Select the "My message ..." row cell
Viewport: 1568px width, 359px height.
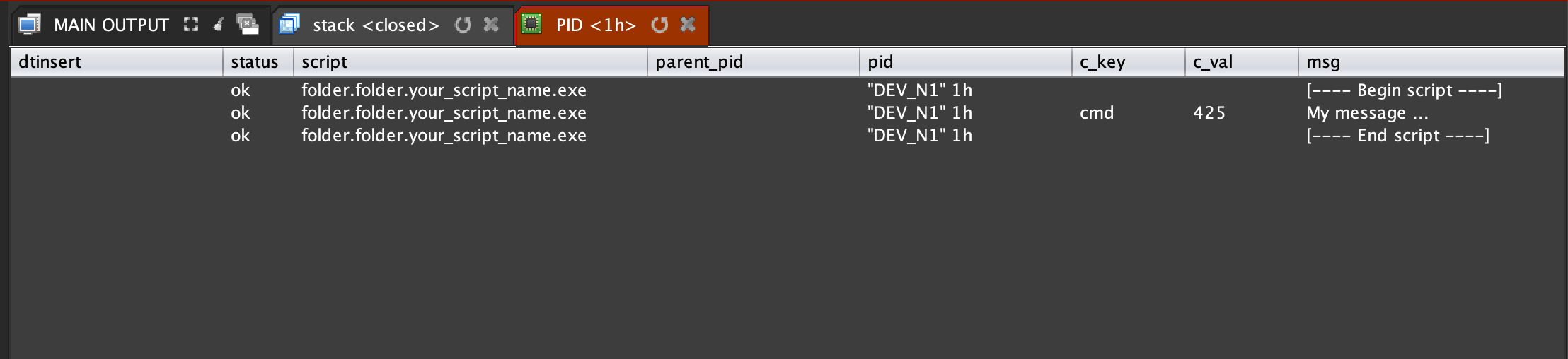pyautogui.click(x=1367, y=113)
